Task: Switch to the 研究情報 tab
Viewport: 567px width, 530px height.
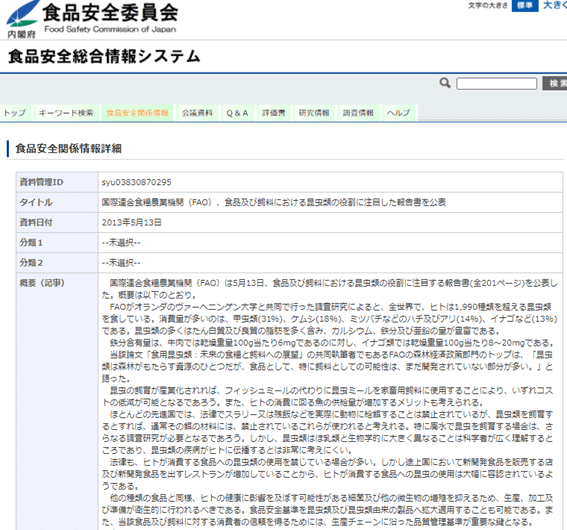Action: click(x=314, y=113)
